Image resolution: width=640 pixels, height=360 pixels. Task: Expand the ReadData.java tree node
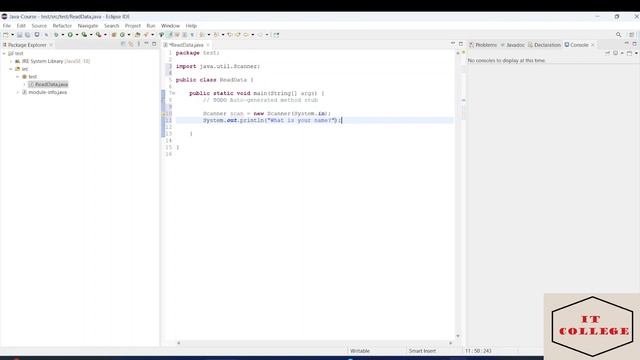(24, 84)
